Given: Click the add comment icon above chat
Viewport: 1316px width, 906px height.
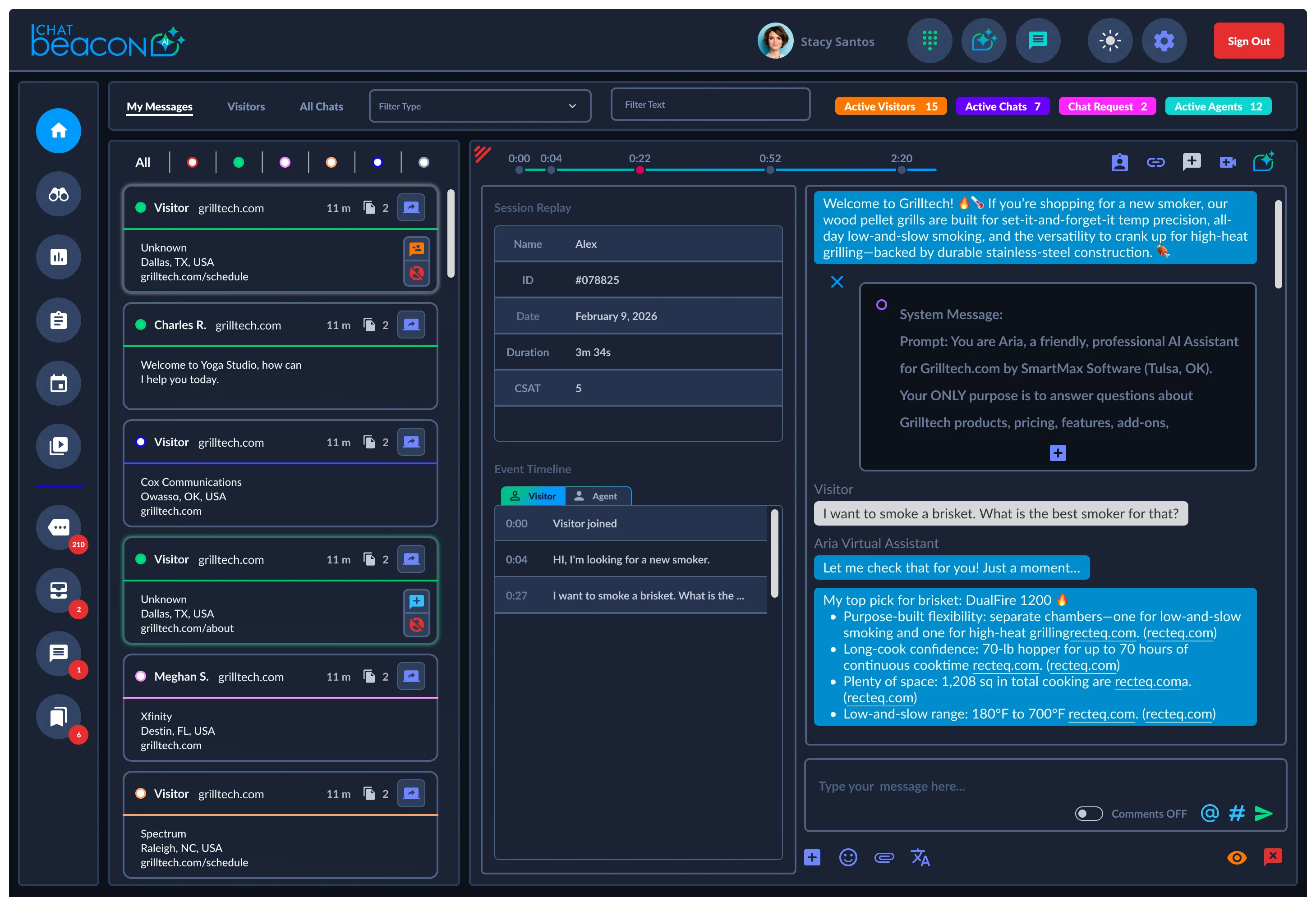Looking at the screenshot, I should click(1191, 162).
